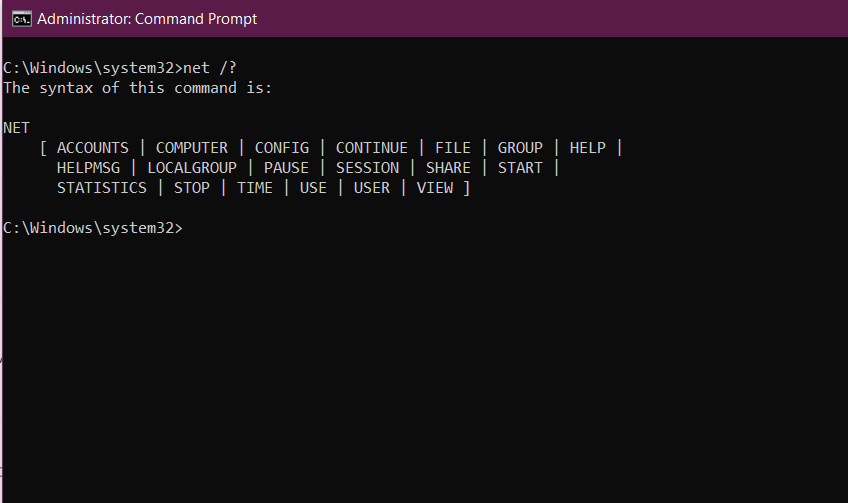Click on the CONFIG keyword
This screenshot has height=503, width=848.
pyautogui.click(x=282, y=148)
